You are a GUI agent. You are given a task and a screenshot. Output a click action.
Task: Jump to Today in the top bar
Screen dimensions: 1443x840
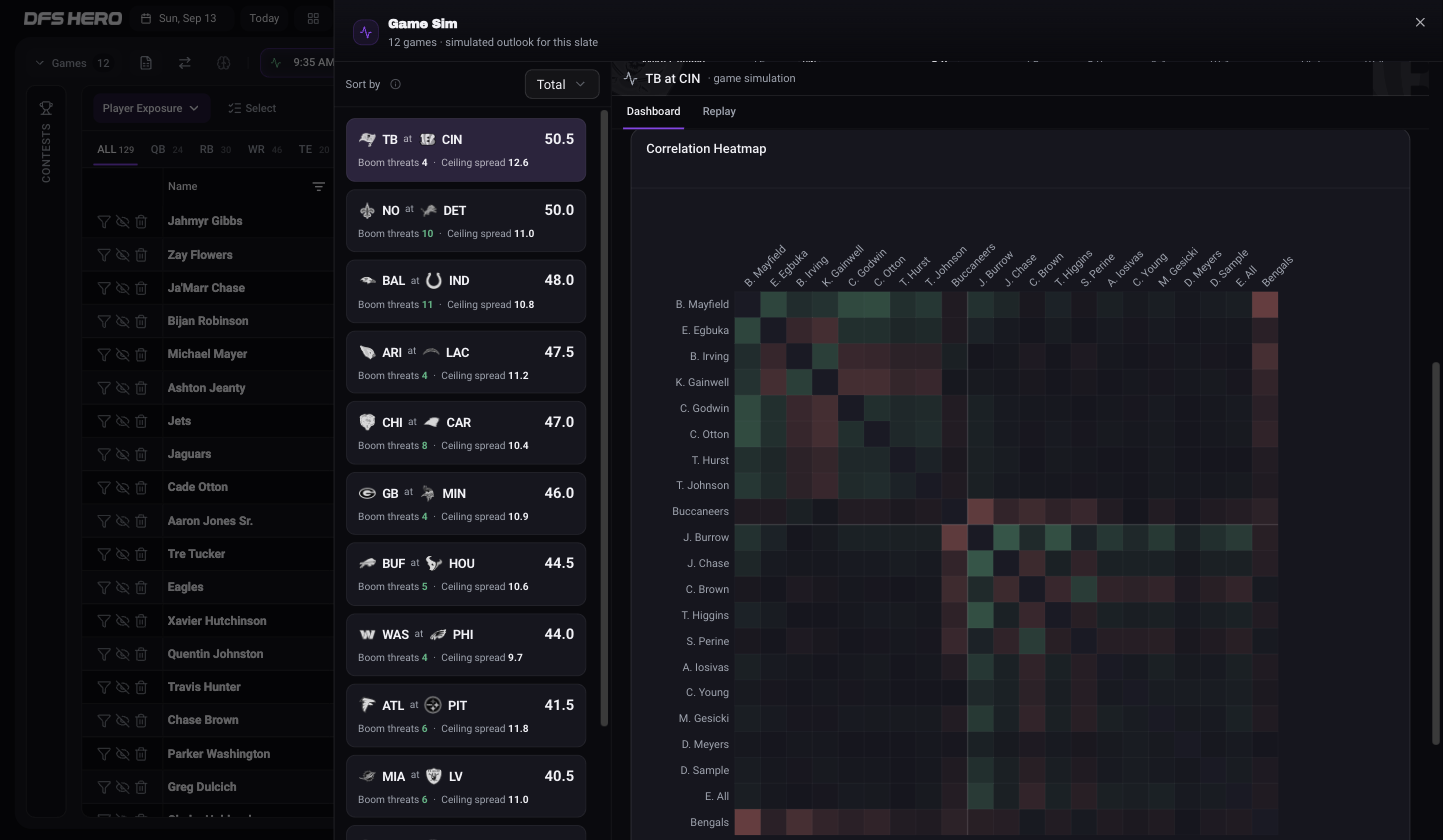(x=264, y=18)
